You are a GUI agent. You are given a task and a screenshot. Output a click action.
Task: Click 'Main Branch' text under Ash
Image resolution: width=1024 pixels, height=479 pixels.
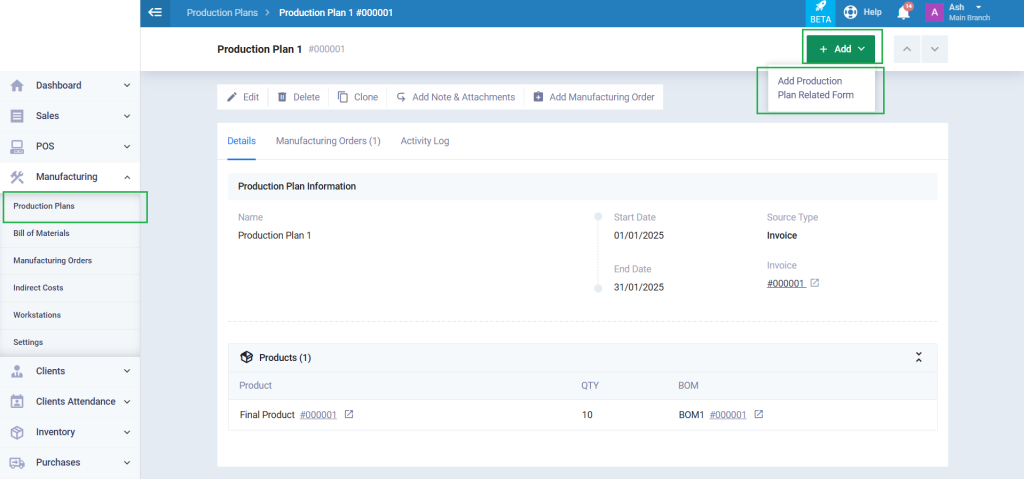(969, 18)
